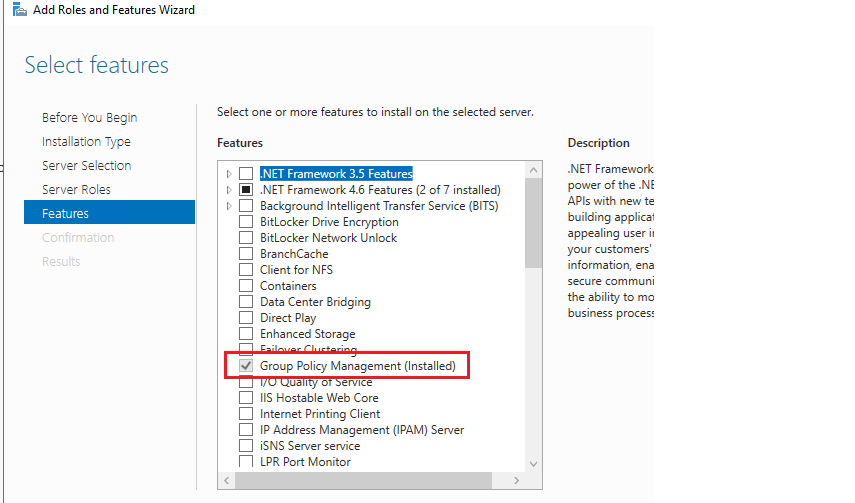
Task: Click the down arrow of the features list scrollbar
Action: coord(533,464)
